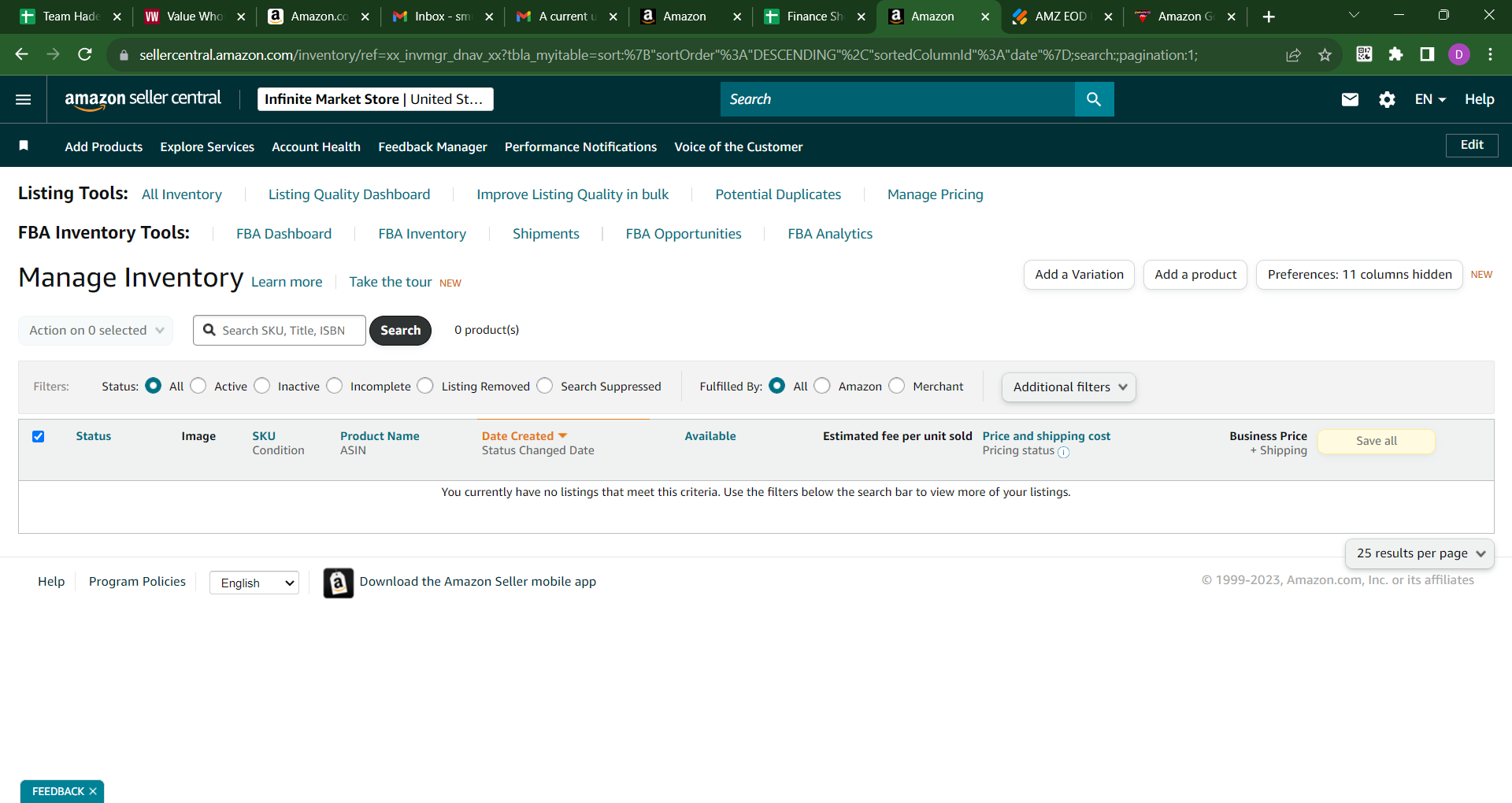Open the settings gear icon
Image resolution: width=1512 pixels, height=803 pixels.
(x=1387, y=99)
